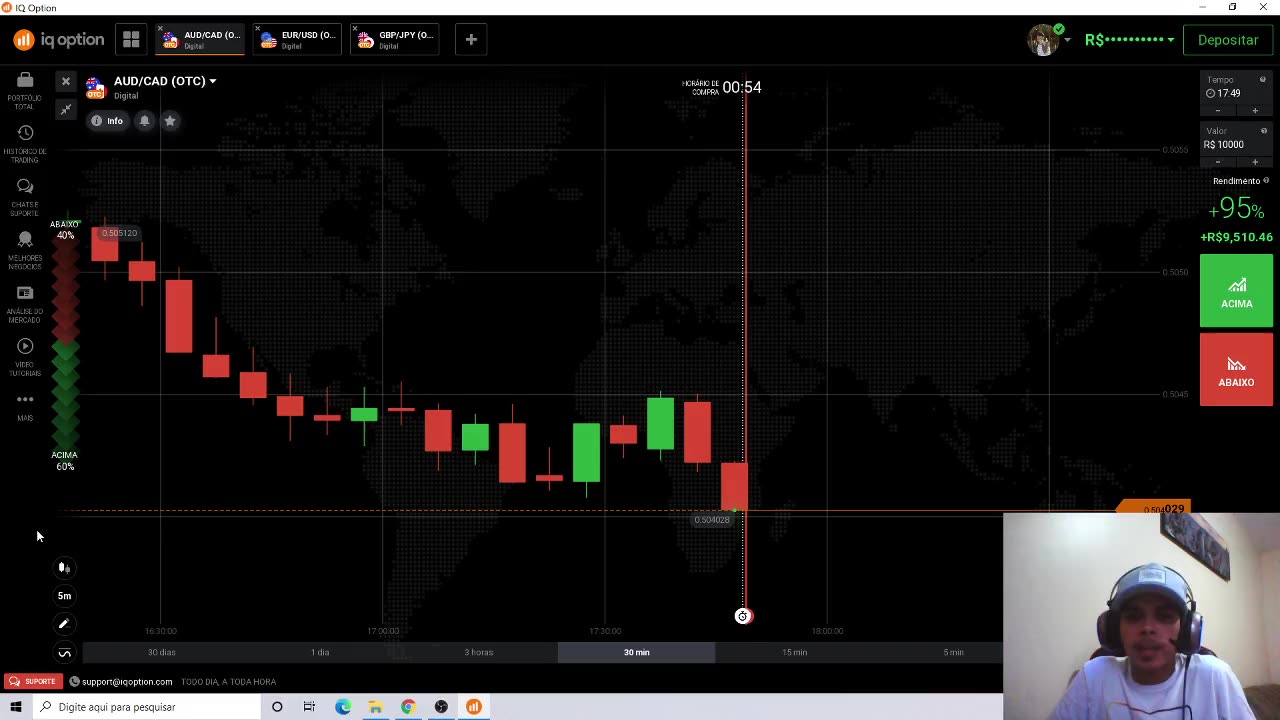
Task: Open File Explorer from taskbar
Action: (x=375, y=707)
